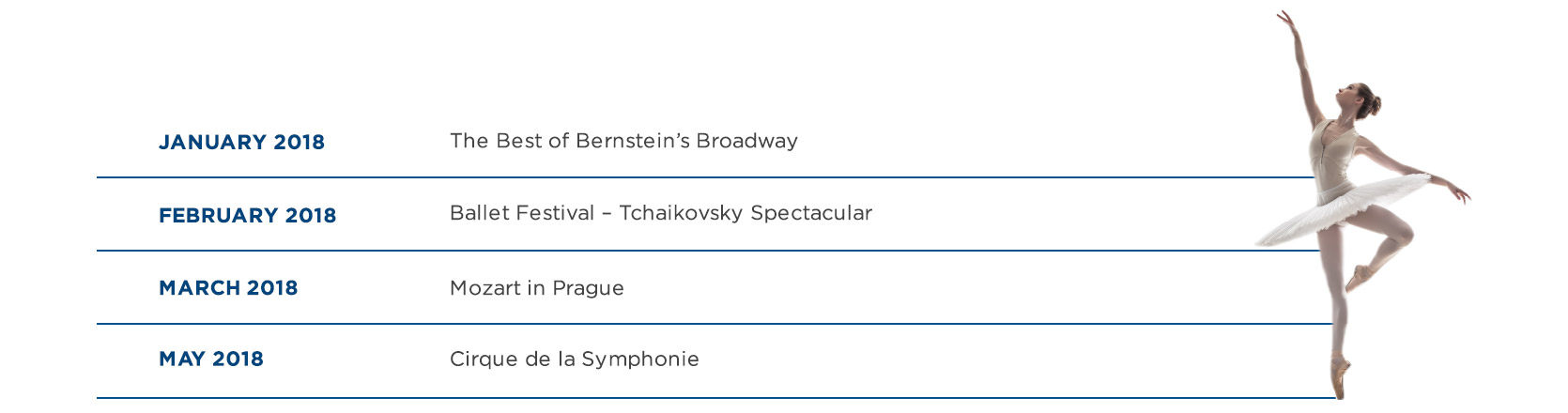
Task: Open the Mozart in Prague concert
Action: pyautogui.click(x=537, y=288)
